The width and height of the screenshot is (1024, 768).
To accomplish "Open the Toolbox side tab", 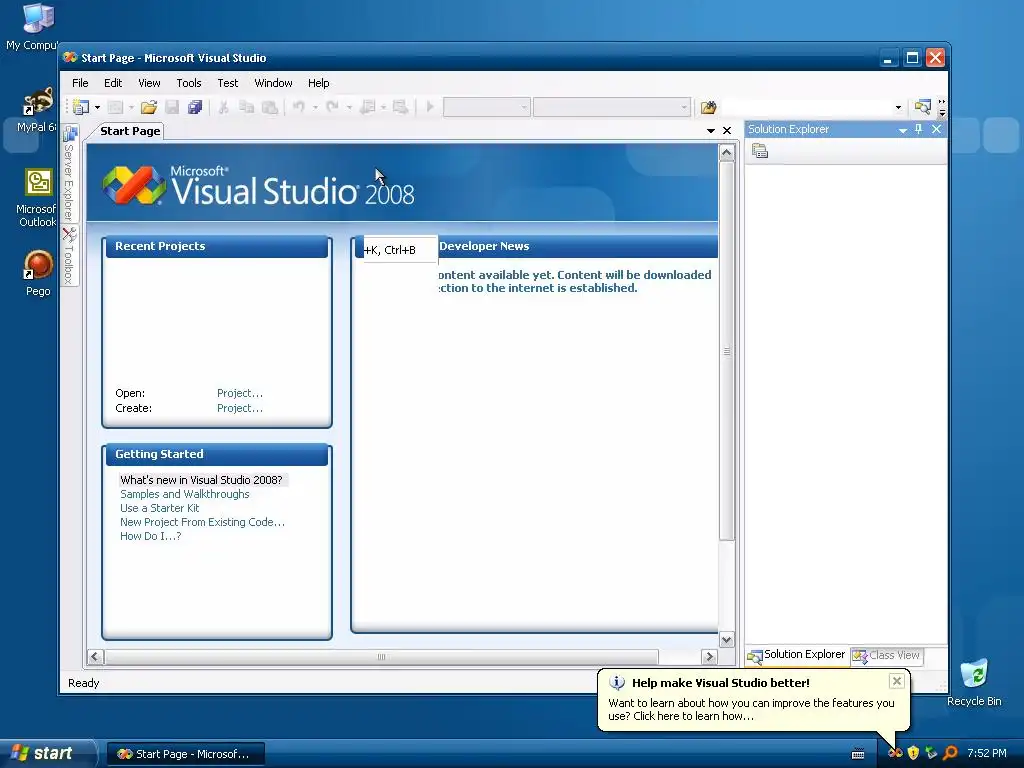I will [70, 255].
